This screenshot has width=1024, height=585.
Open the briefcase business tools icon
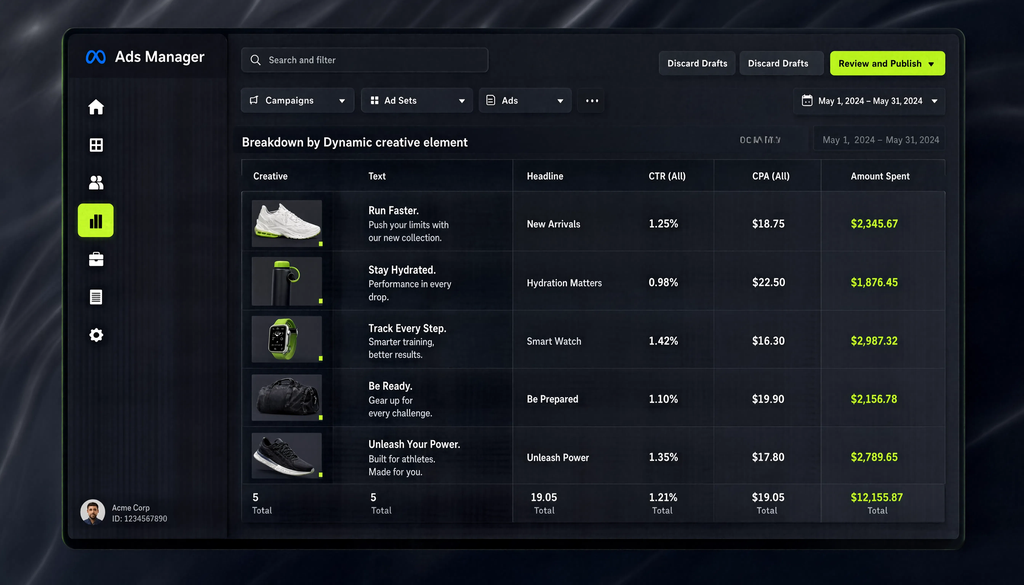[x=96, y=259]
